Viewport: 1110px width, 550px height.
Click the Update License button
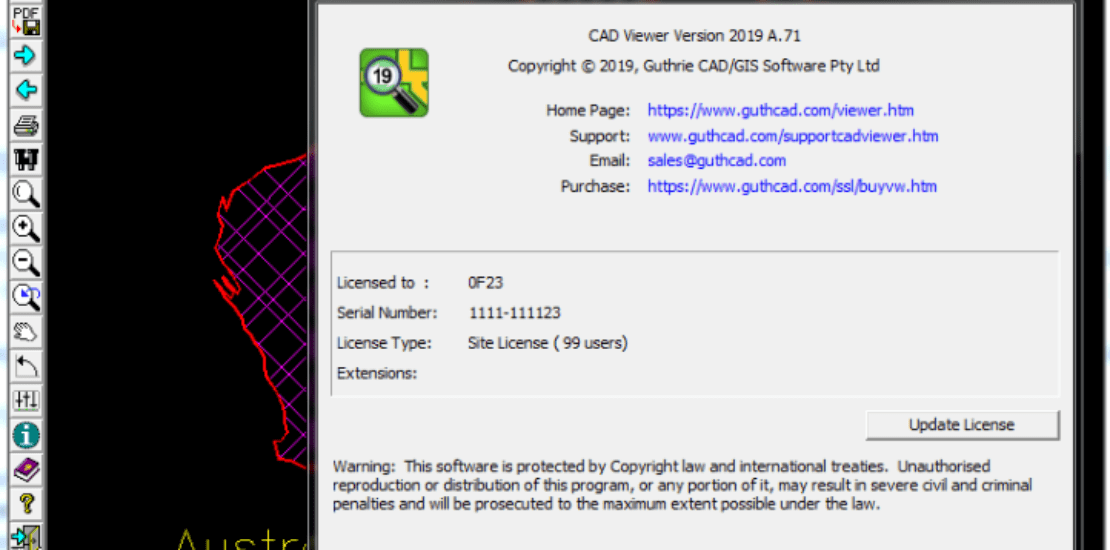pos(961,425)
